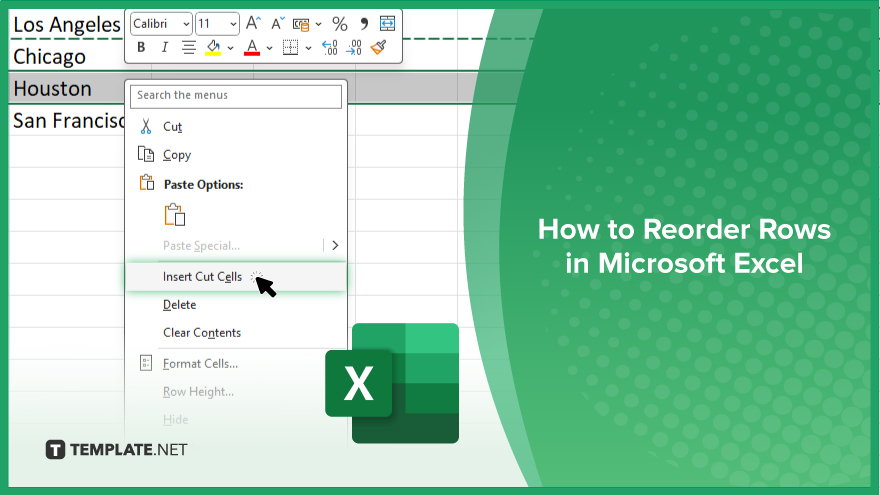
Task: Open the font color dropdown arrow
Action: click(x=269, y=48)
